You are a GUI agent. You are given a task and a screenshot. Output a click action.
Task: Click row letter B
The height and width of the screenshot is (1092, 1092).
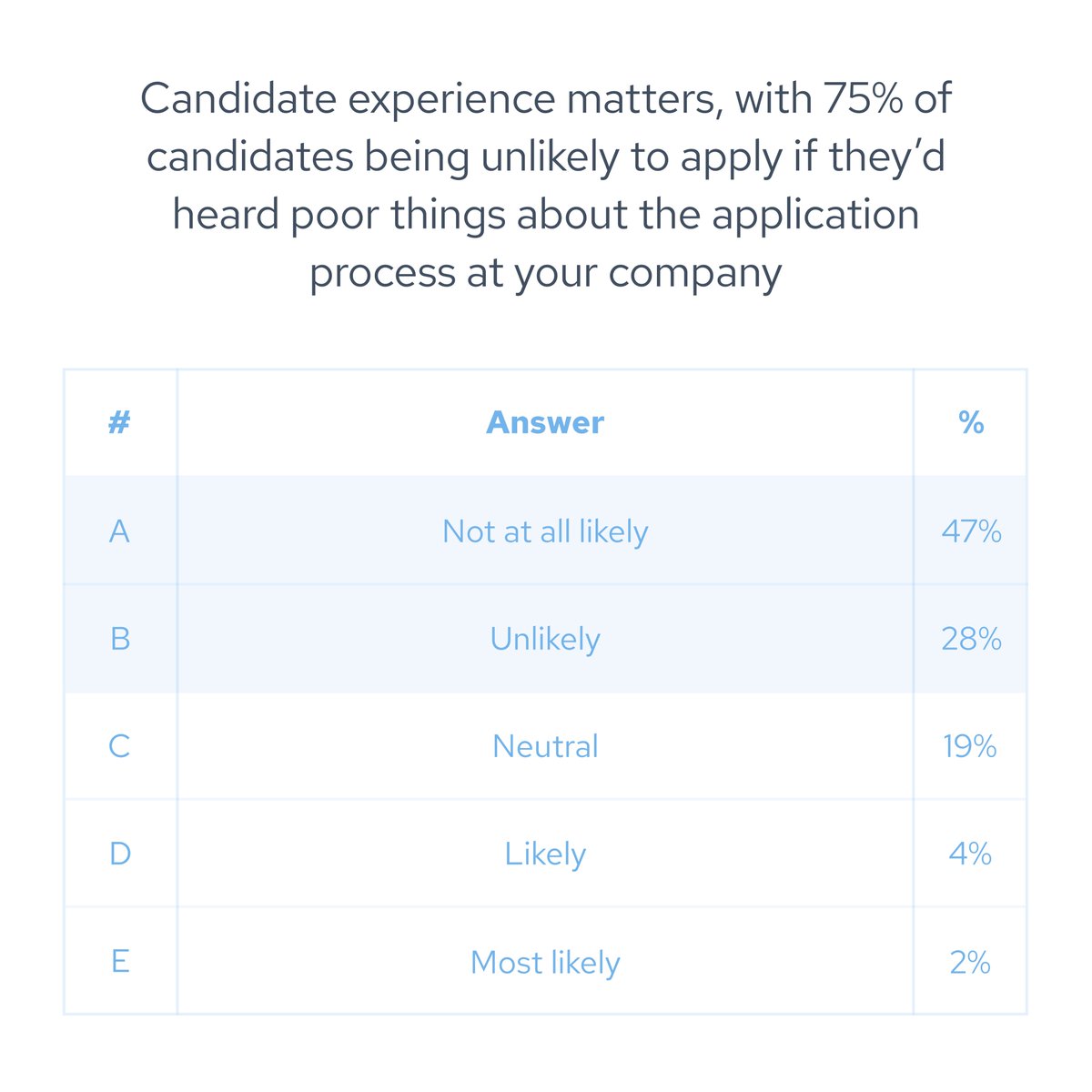[119, 639]
